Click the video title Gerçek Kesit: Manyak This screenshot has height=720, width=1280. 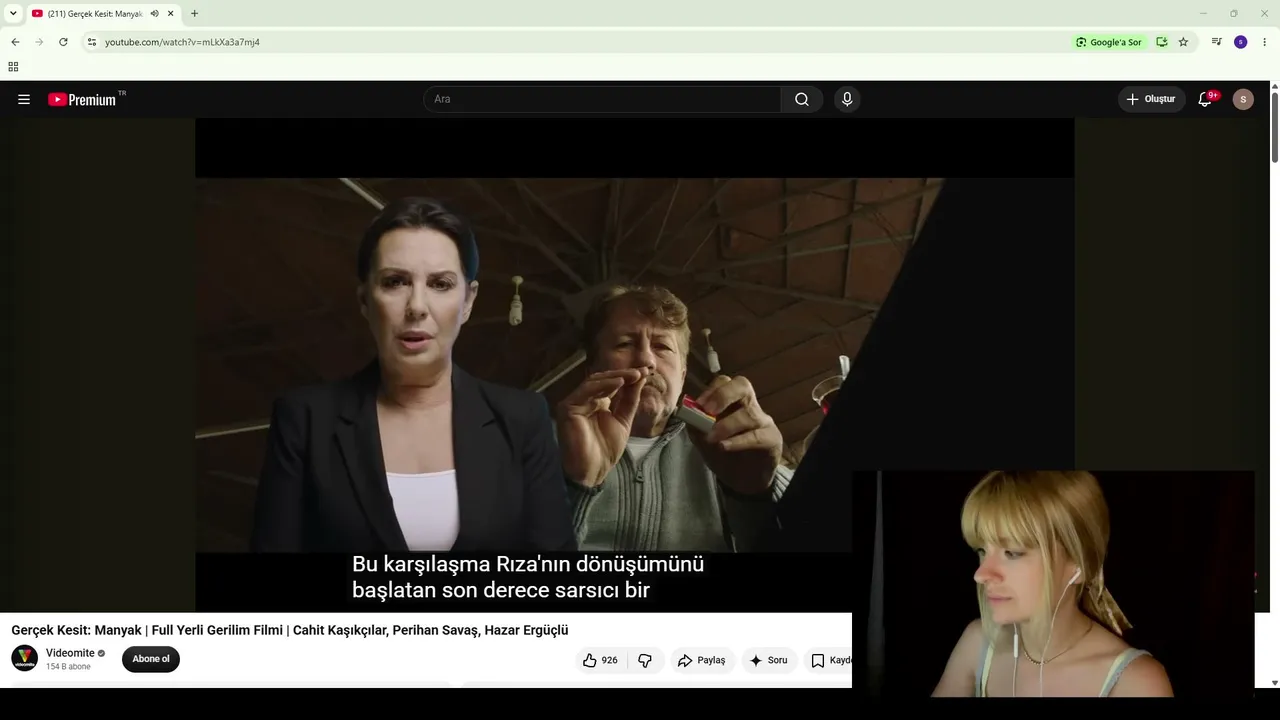pos(290,630)
